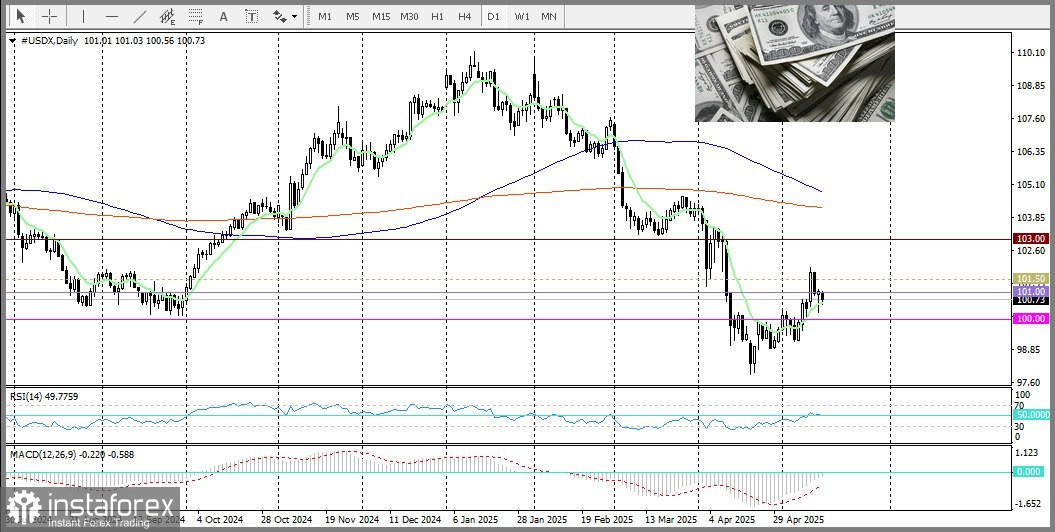The image size is (1055, 532).
Task: Pick the Draw text 'A' tool
Action: (223, 16)
